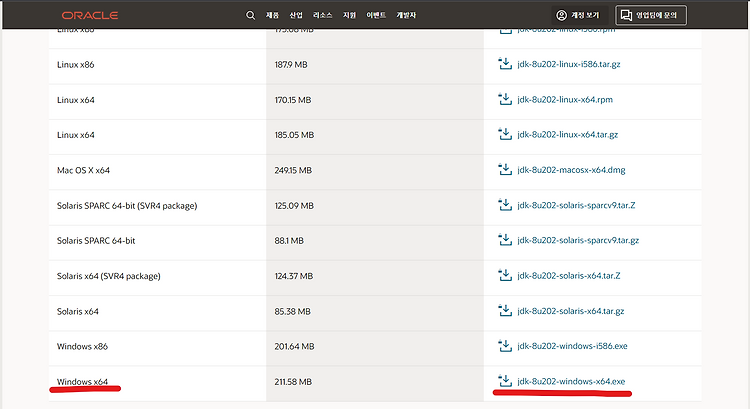Image resolution: width=750 pixels, height=409 pixels.
Task: Select the Solaris x64 label in the 85.38 MB row
Action: 77,311
